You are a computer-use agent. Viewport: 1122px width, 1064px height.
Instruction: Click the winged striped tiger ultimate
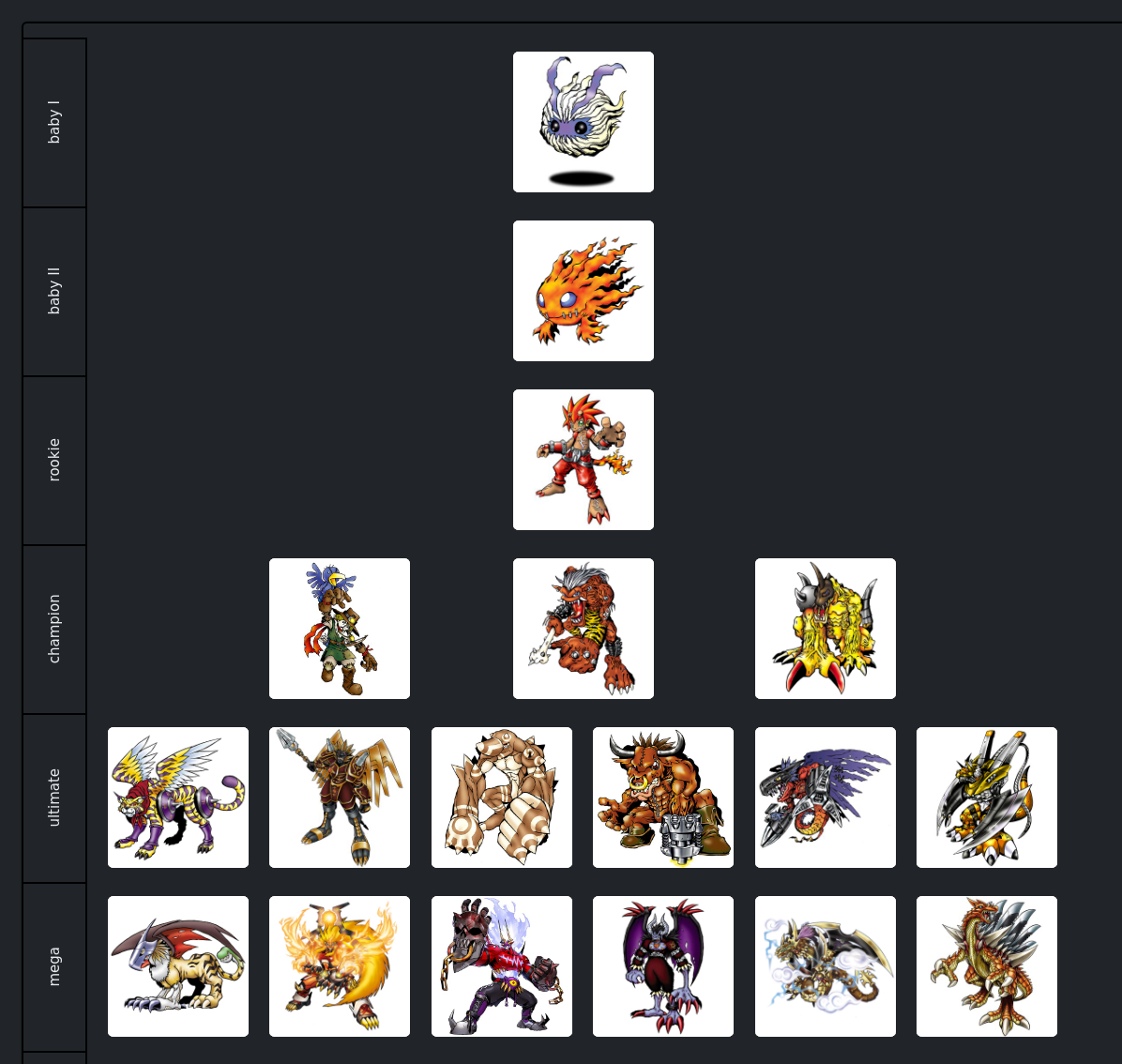click(178, 798)
